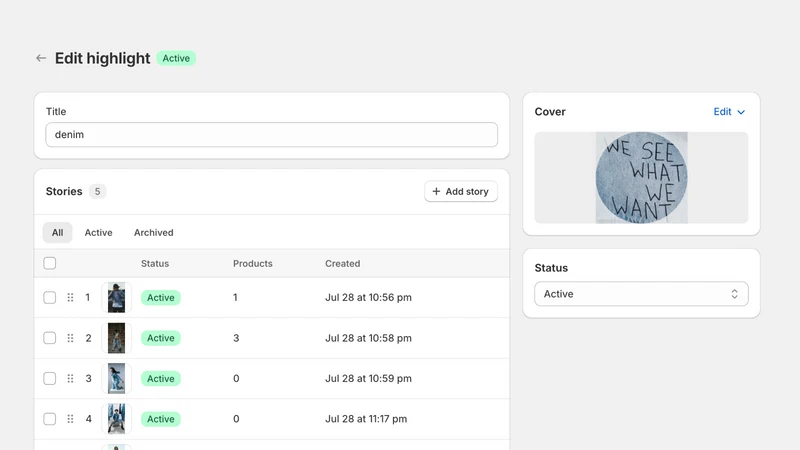The width and height of the screenshot is (800, 450).
Task: Click the drag handle for story 2
Action: click(x=70, y=338)
